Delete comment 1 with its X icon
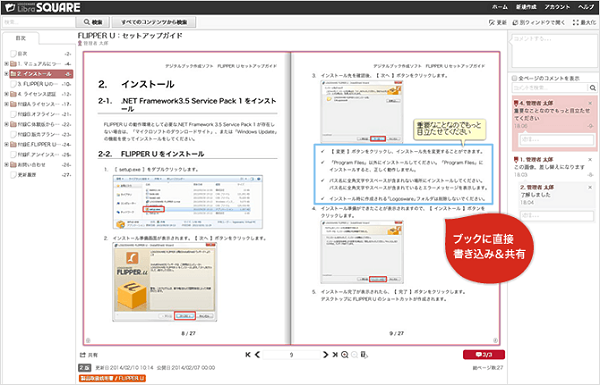The height and width of the screenshot is (385, 600). [x=590, y=160]
